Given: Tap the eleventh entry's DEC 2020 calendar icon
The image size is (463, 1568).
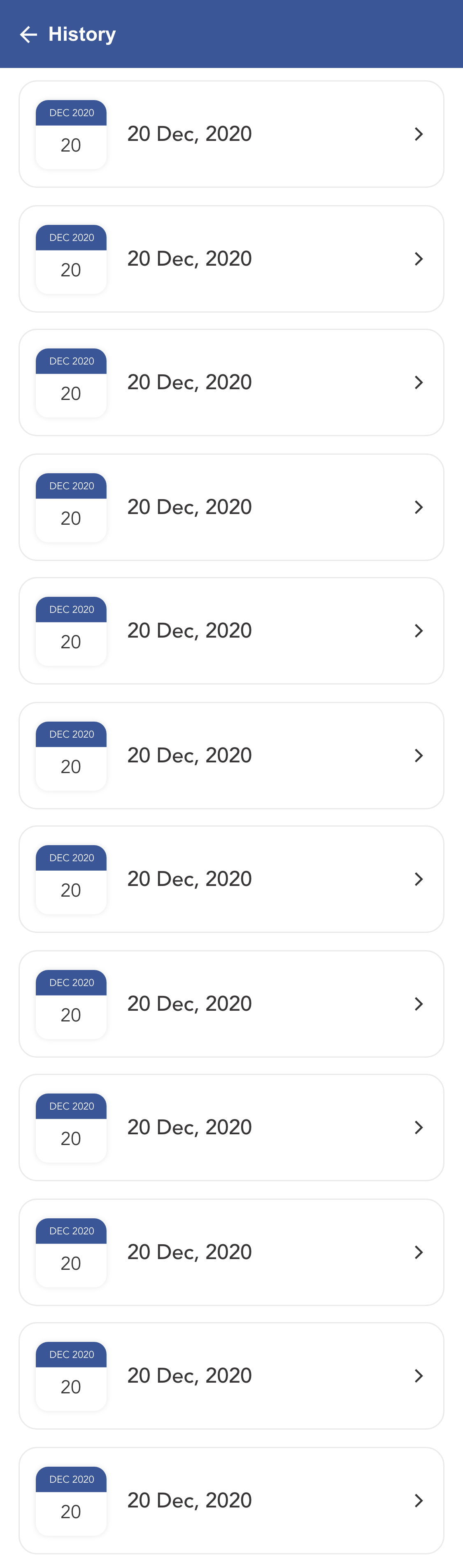Looking at the screenshot, I should pos(71,1376).
